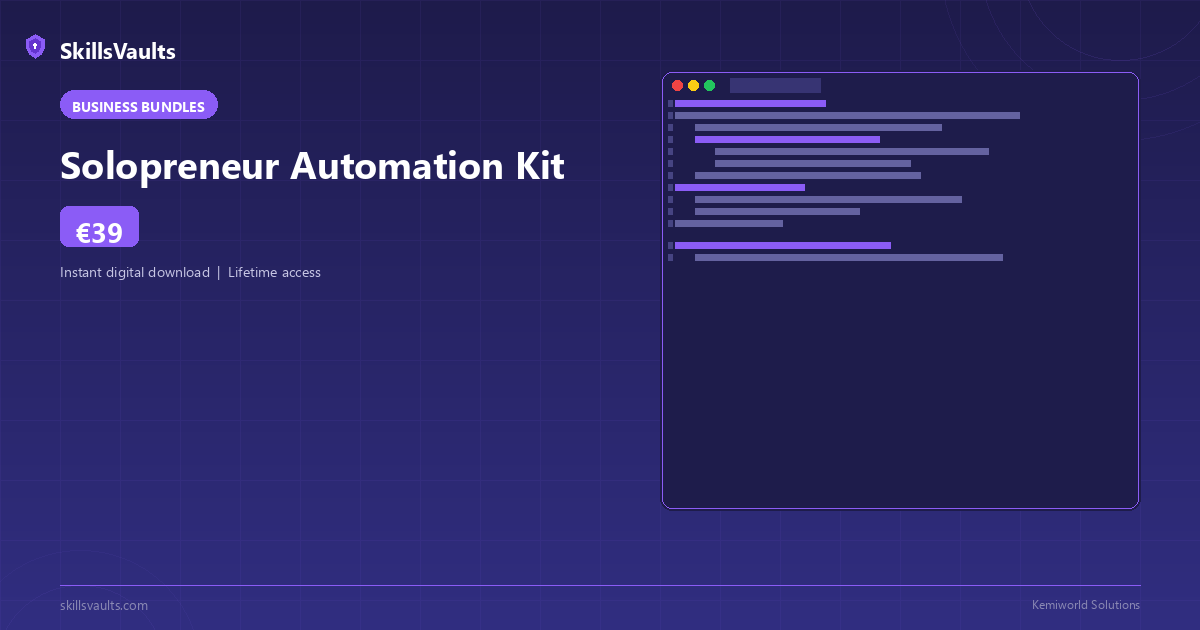Click the Instant digital download text
Image resolution: width=1200 pixels, height=630 pixels.
tap(135, 272)
